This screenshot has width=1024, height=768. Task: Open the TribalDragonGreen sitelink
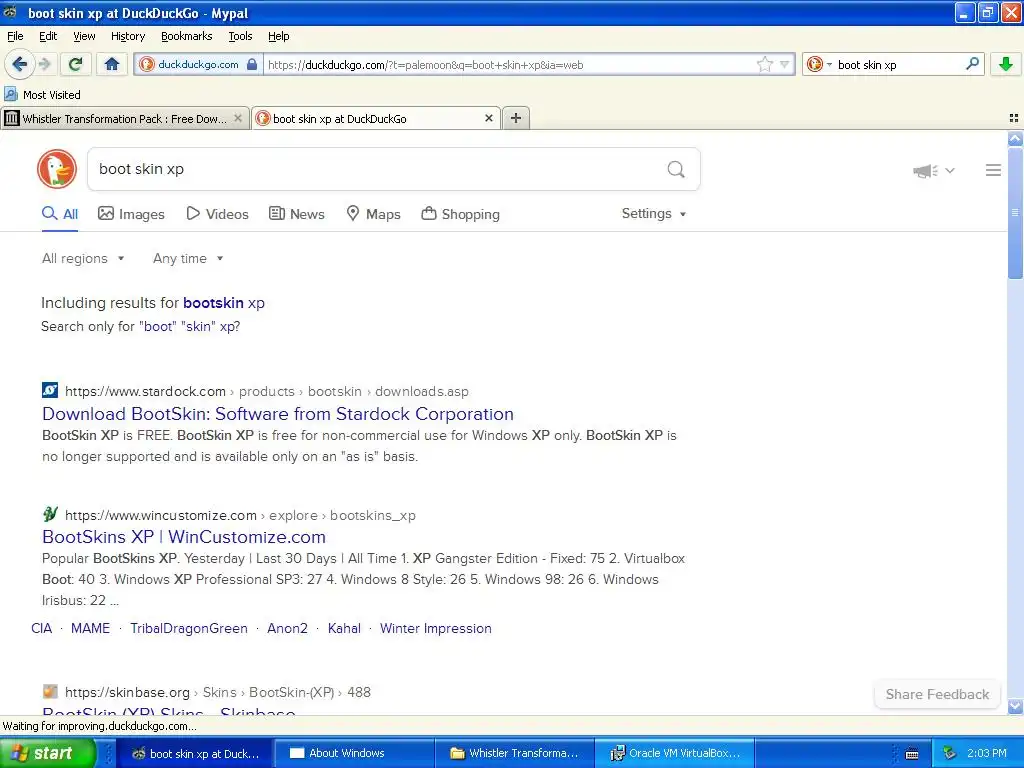pos(189,628)
